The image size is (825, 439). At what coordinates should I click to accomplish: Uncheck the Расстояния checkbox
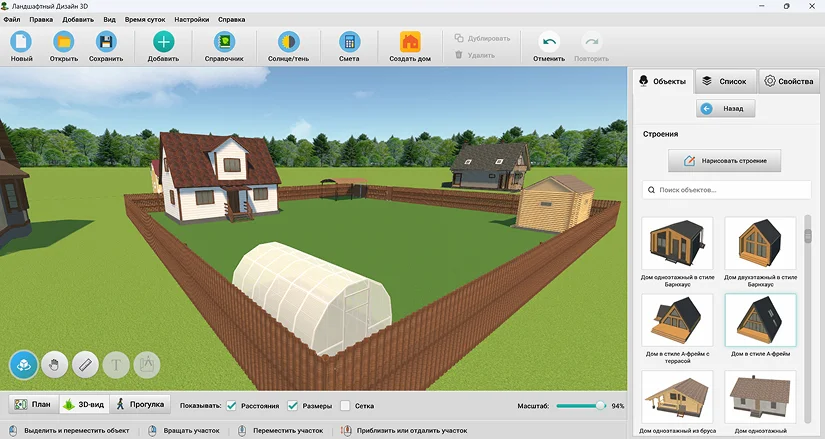pyautogui.click(x=231, y=405)
